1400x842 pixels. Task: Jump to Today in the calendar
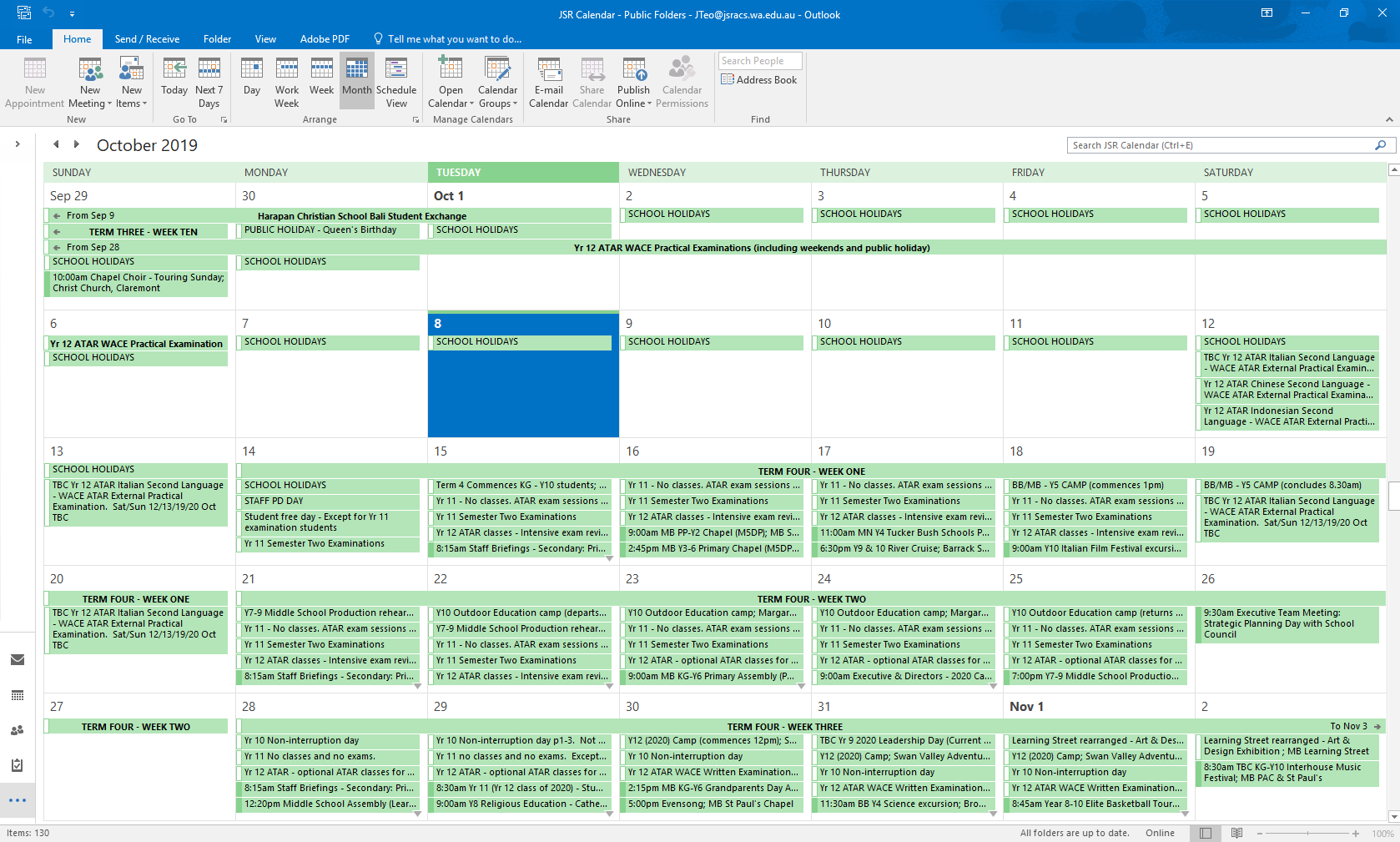click(x=174, y=81)
